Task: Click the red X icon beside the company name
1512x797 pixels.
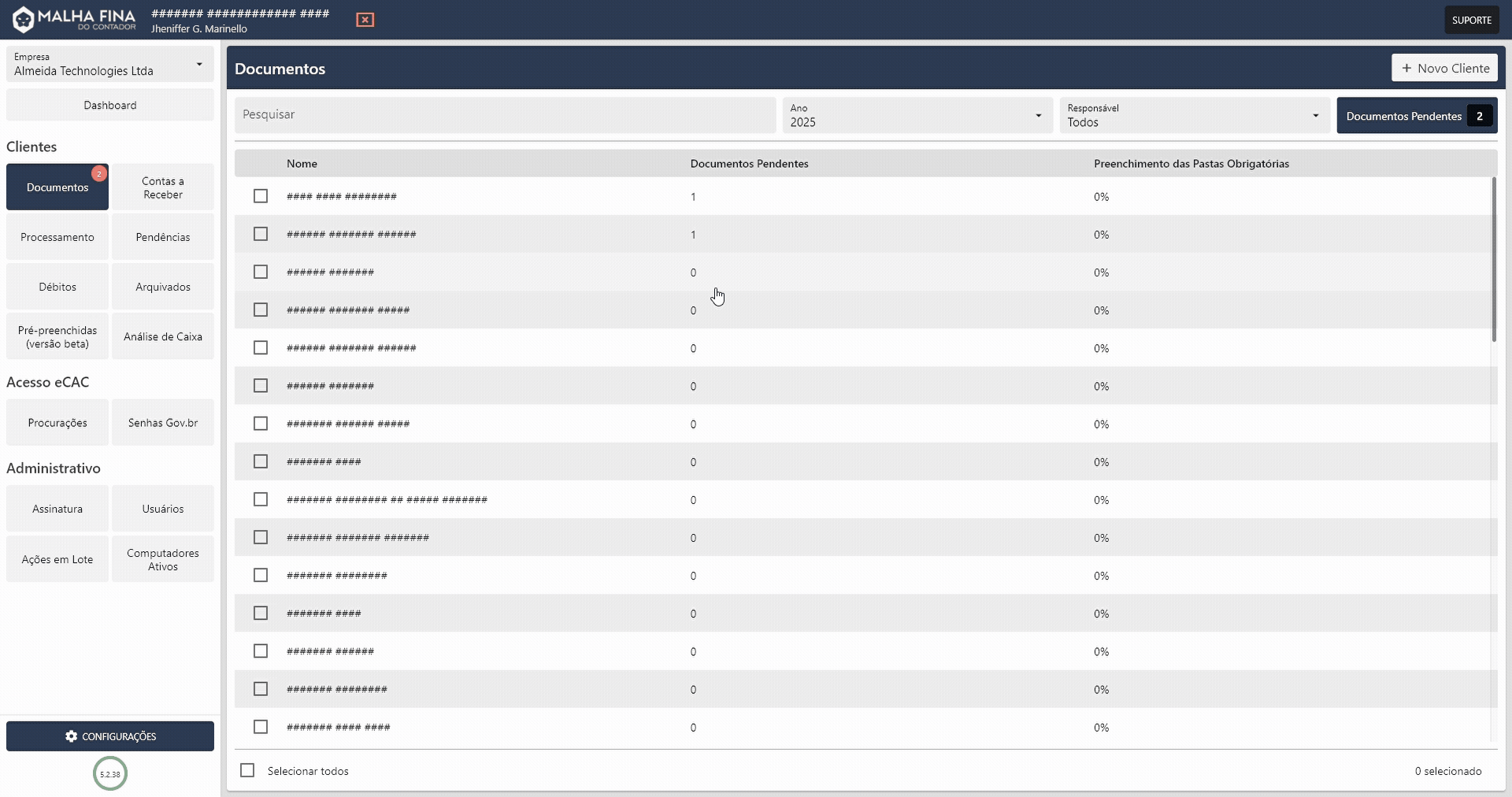Action: point(365,20)
